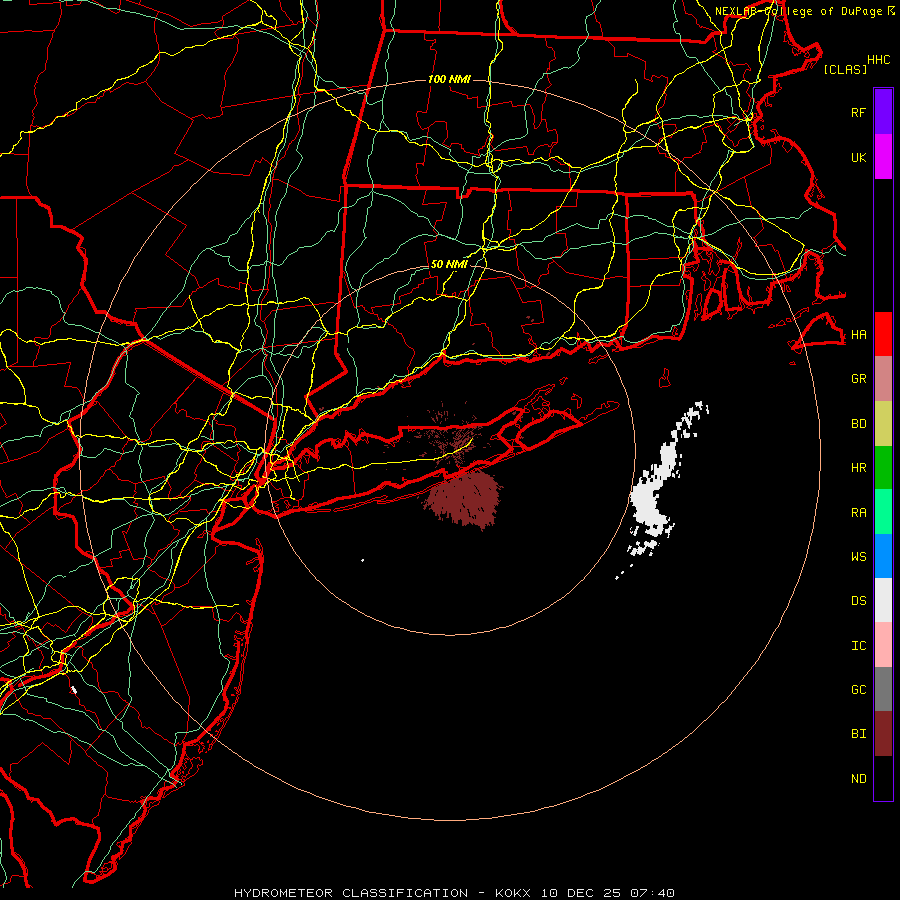Screen dimensions: 900x900
Task: Click the brown biological echo near radar
Action: [x=466, y=498]
